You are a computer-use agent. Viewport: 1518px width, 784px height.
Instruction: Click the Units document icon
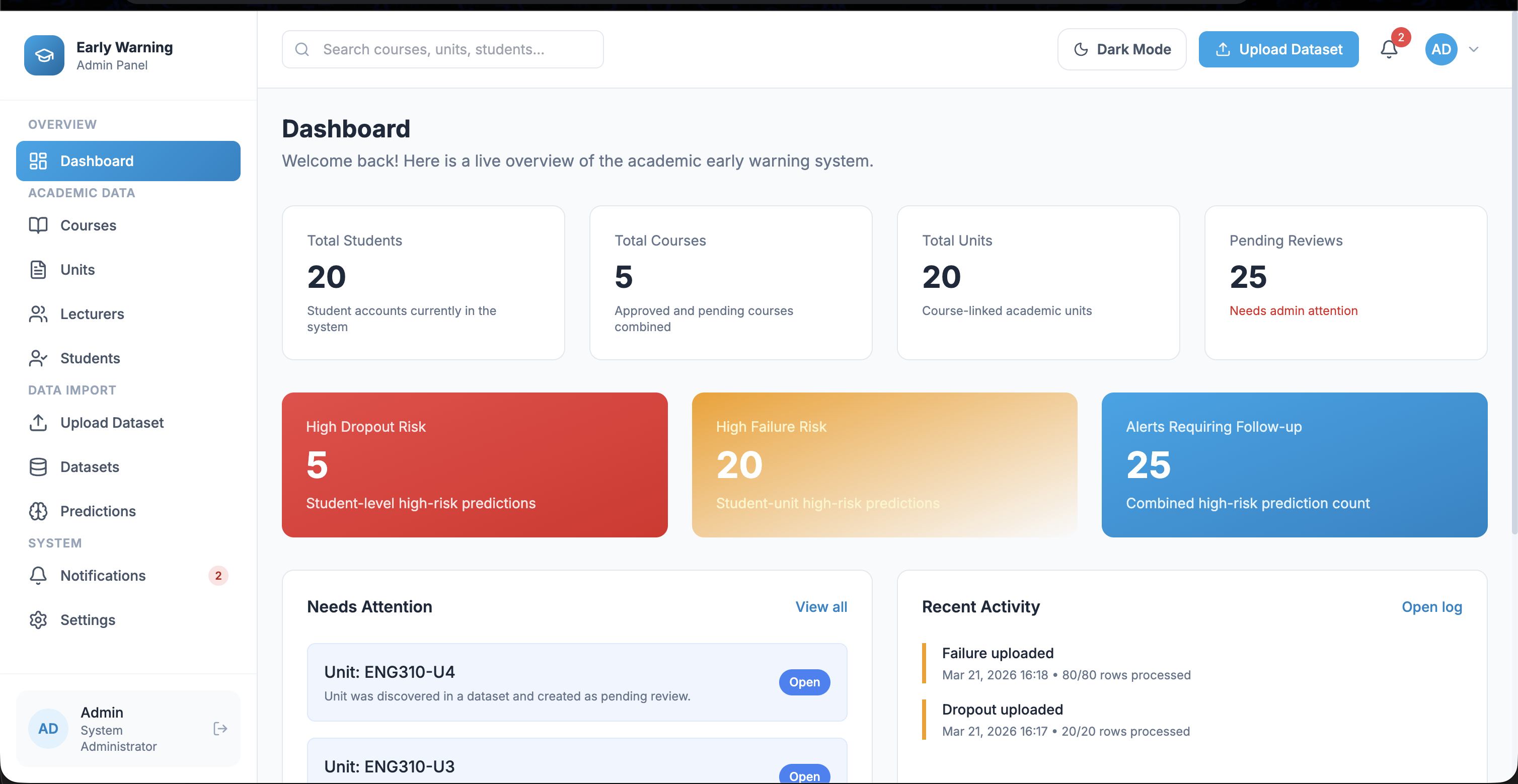tap(38, 269)
